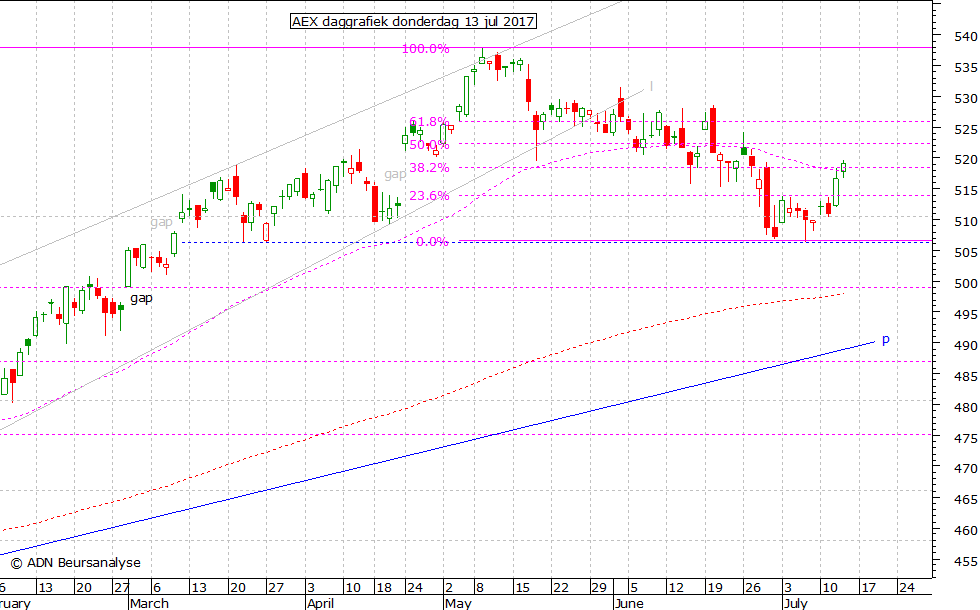The image size is (980, 610).
Task: Click the '50.0%' retracement label
Action: [429, 145]
